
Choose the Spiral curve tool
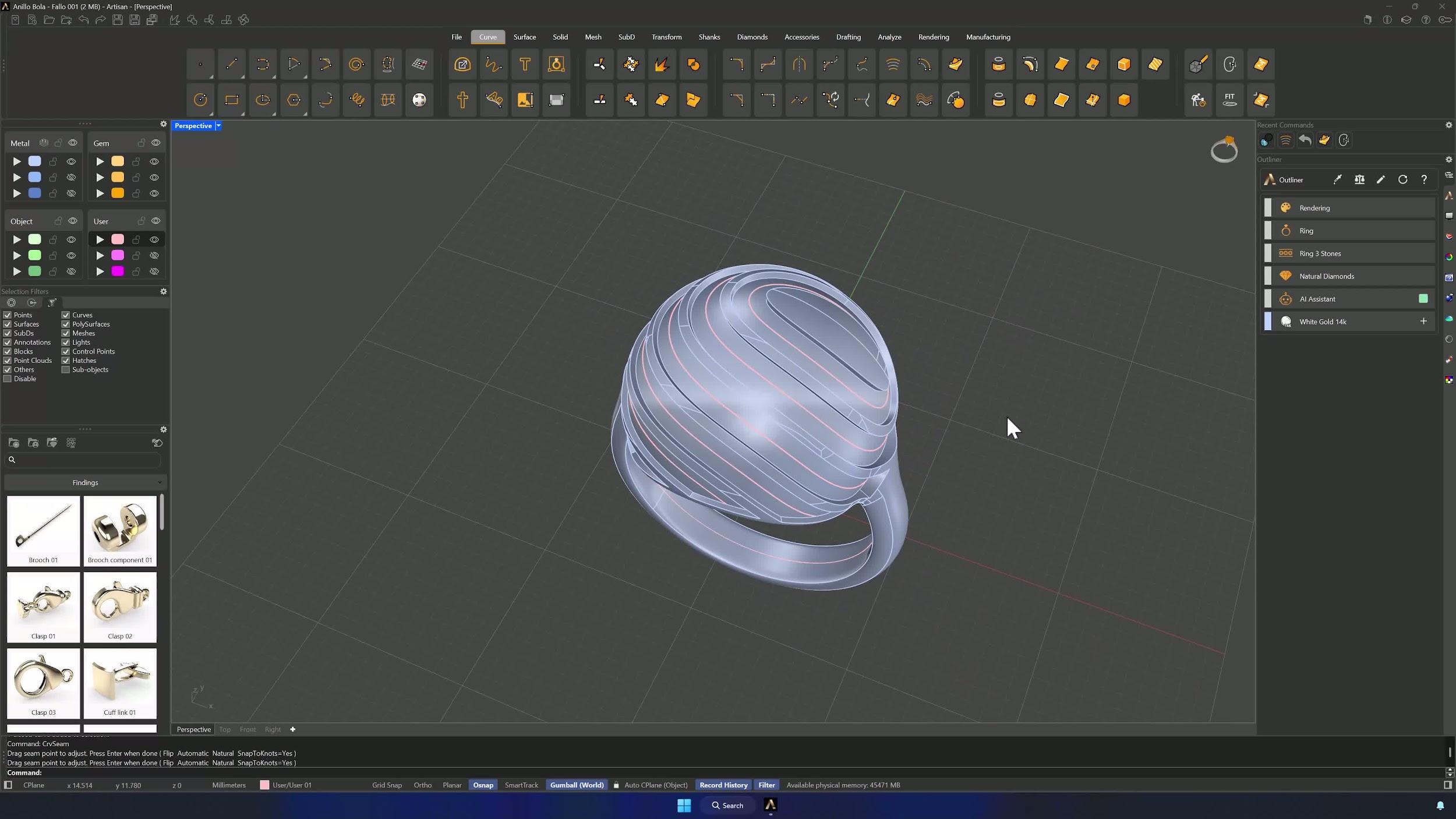[356, 65]
